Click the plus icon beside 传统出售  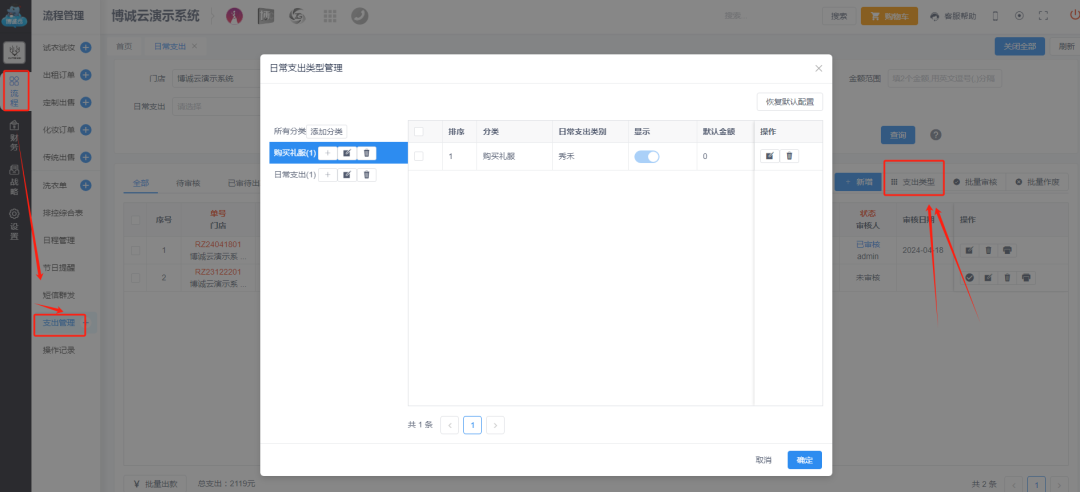coord(86,158)
